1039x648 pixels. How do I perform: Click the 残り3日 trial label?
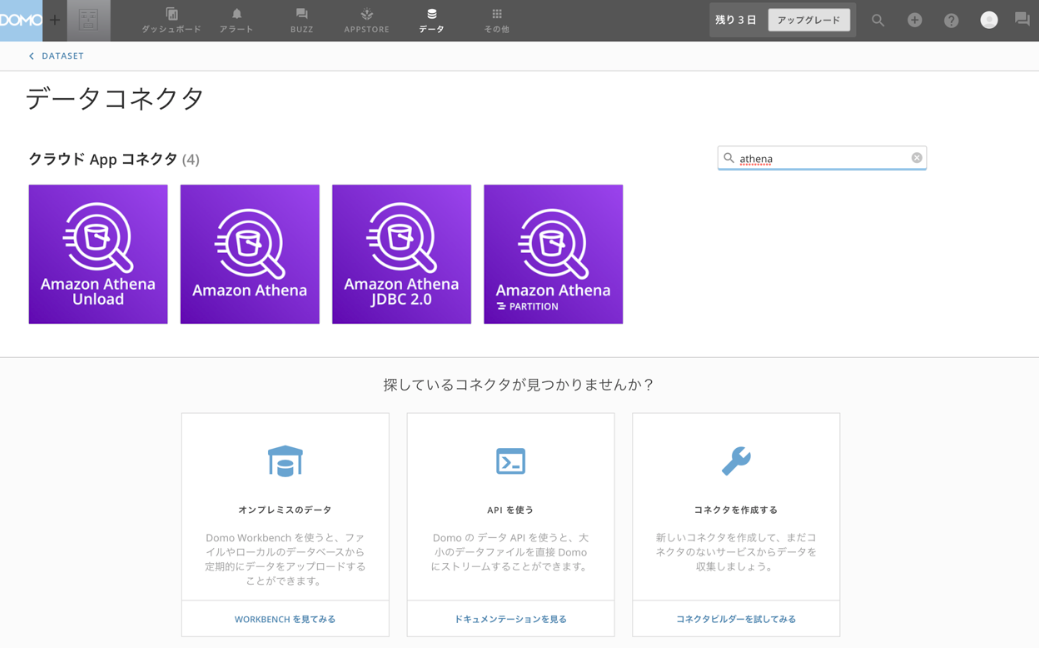click(736, 20)
